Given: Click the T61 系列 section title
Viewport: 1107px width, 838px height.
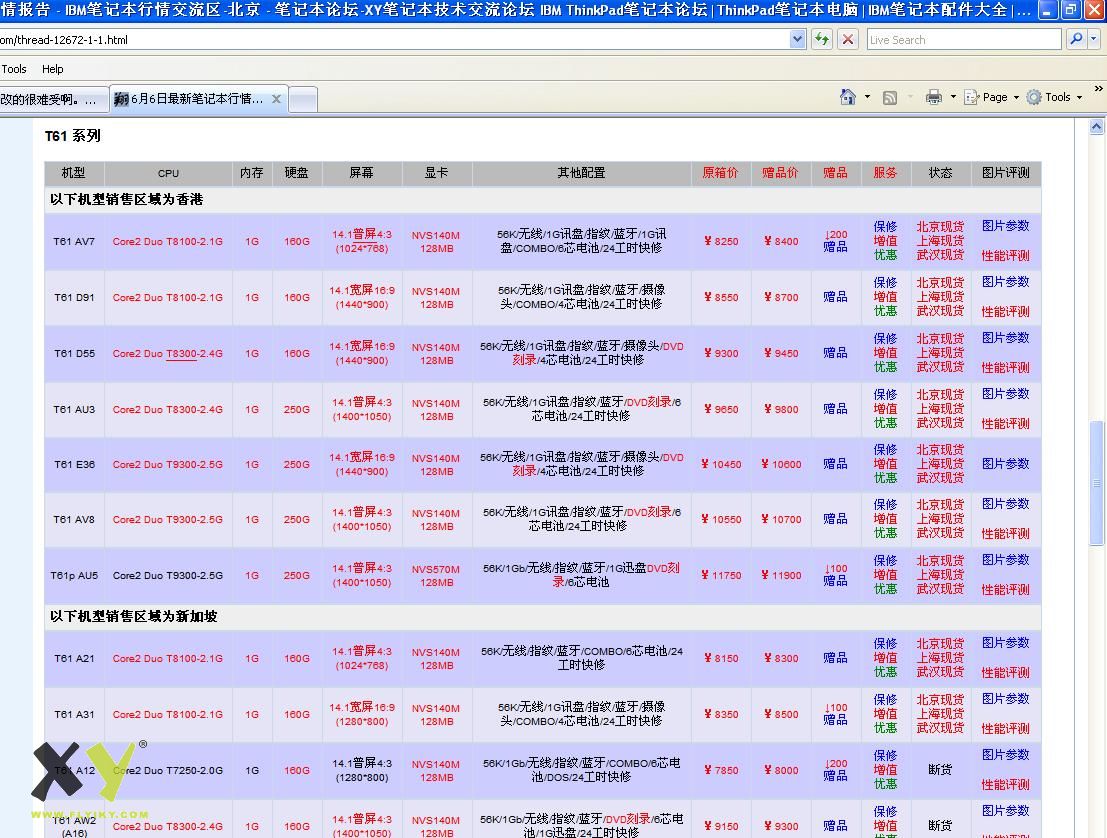Looking at the screenshot, I should [73, 136].
